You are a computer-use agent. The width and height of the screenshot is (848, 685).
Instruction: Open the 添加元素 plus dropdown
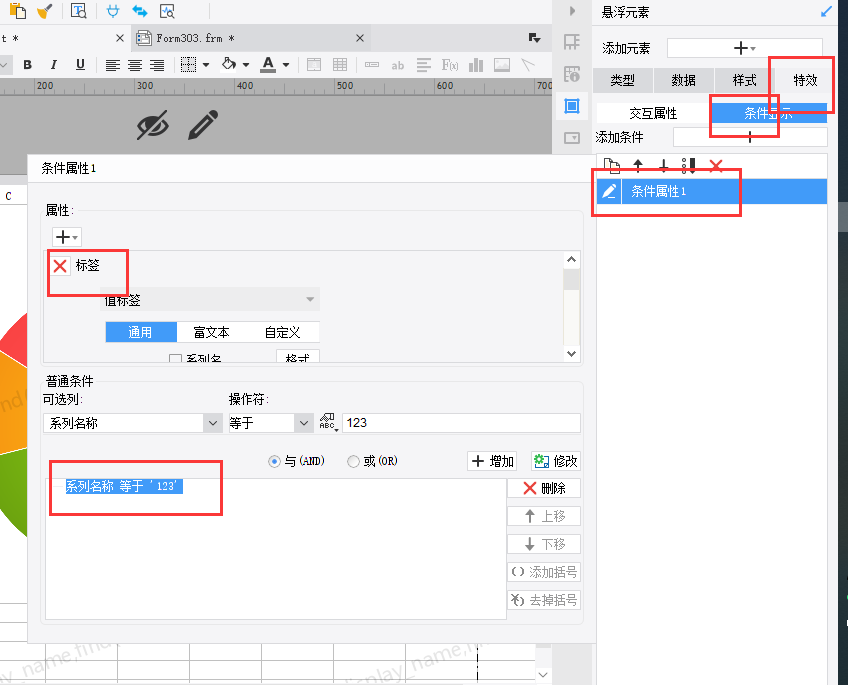click(x=745, y=48)
